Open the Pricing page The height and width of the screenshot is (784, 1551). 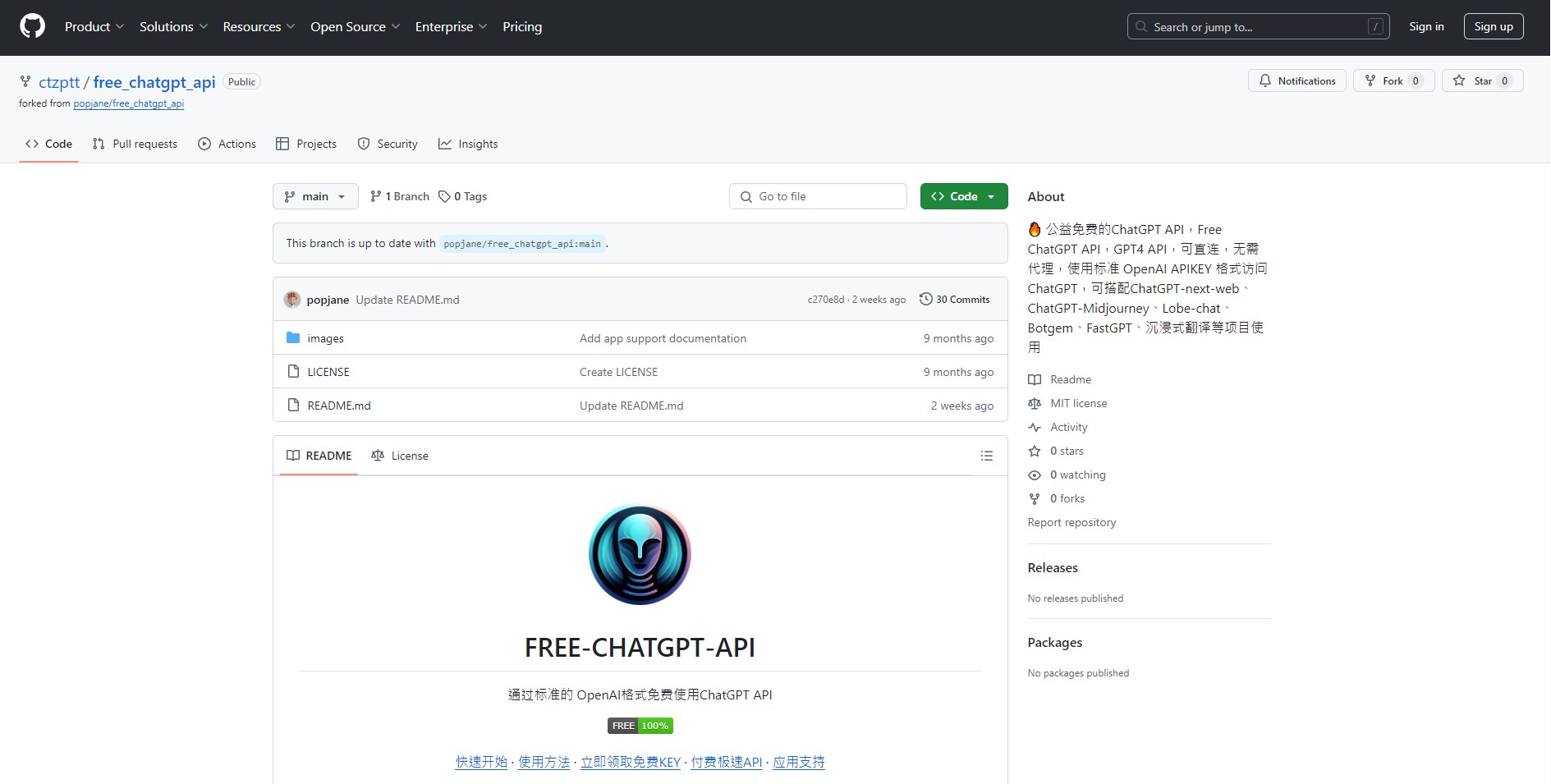click(522, 26)
